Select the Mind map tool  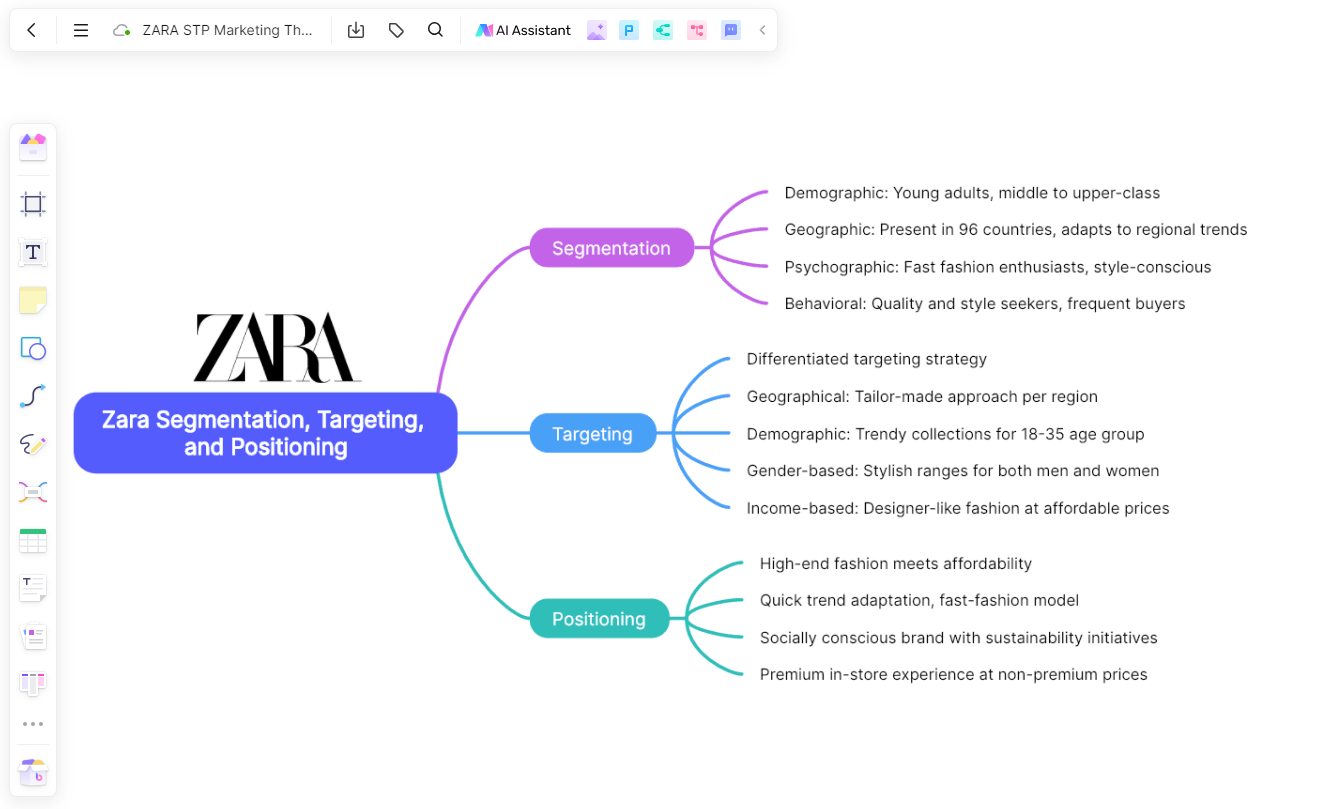point(33,492)
